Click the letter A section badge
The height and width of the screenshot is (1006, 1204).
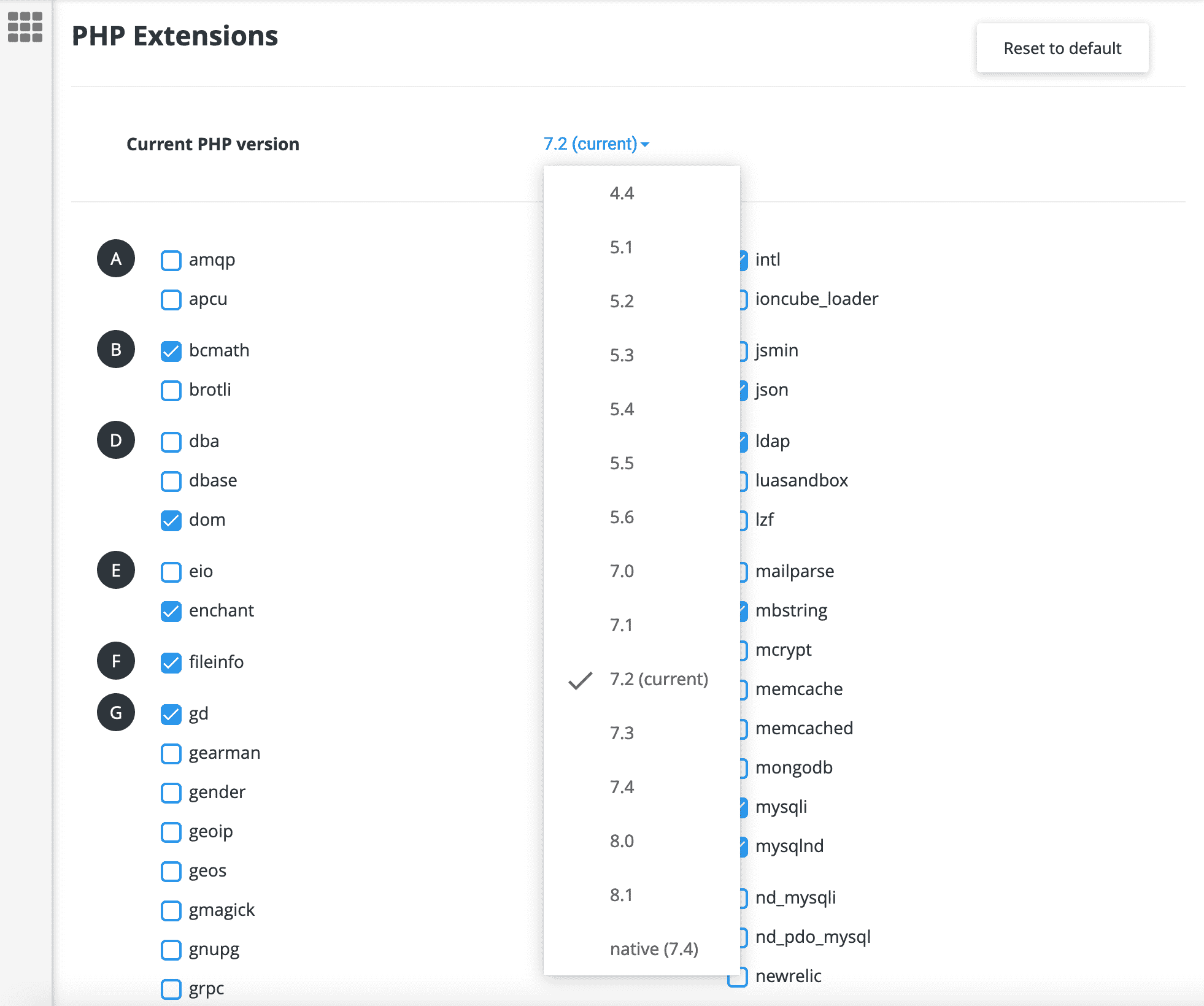pyautogui.click(x=116, y=258)
